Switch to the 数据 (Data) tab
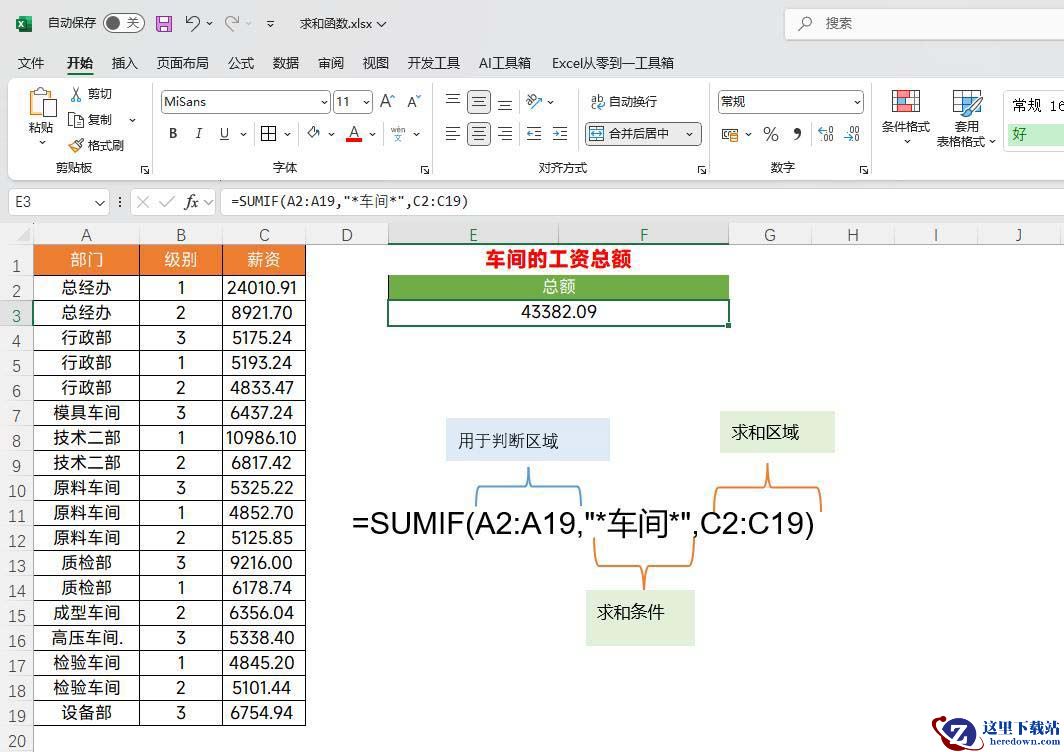 (286, 63)
